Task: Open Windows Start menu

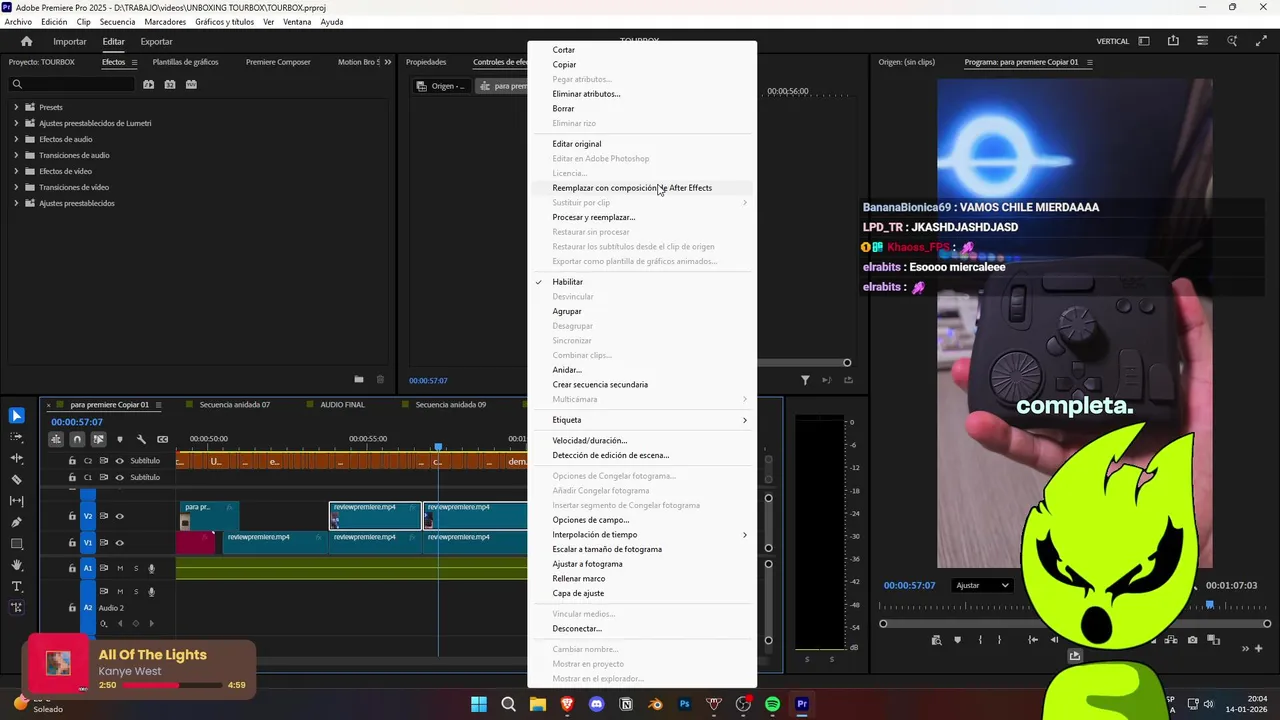Action: point(479,704)
